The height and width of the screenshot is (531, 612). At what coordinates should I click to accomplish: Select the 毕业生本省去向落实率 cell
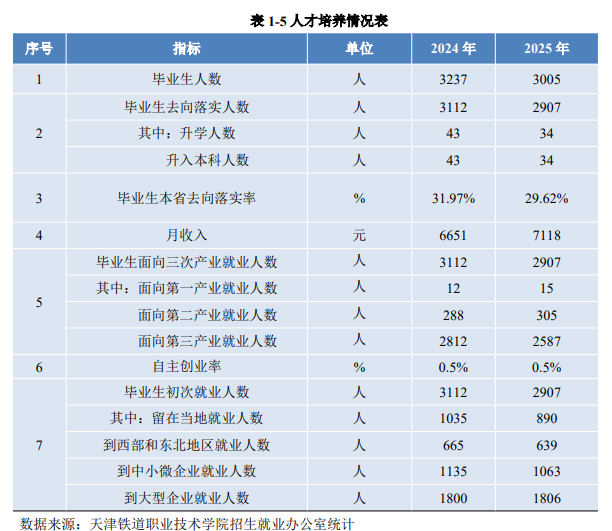point(187,198)
